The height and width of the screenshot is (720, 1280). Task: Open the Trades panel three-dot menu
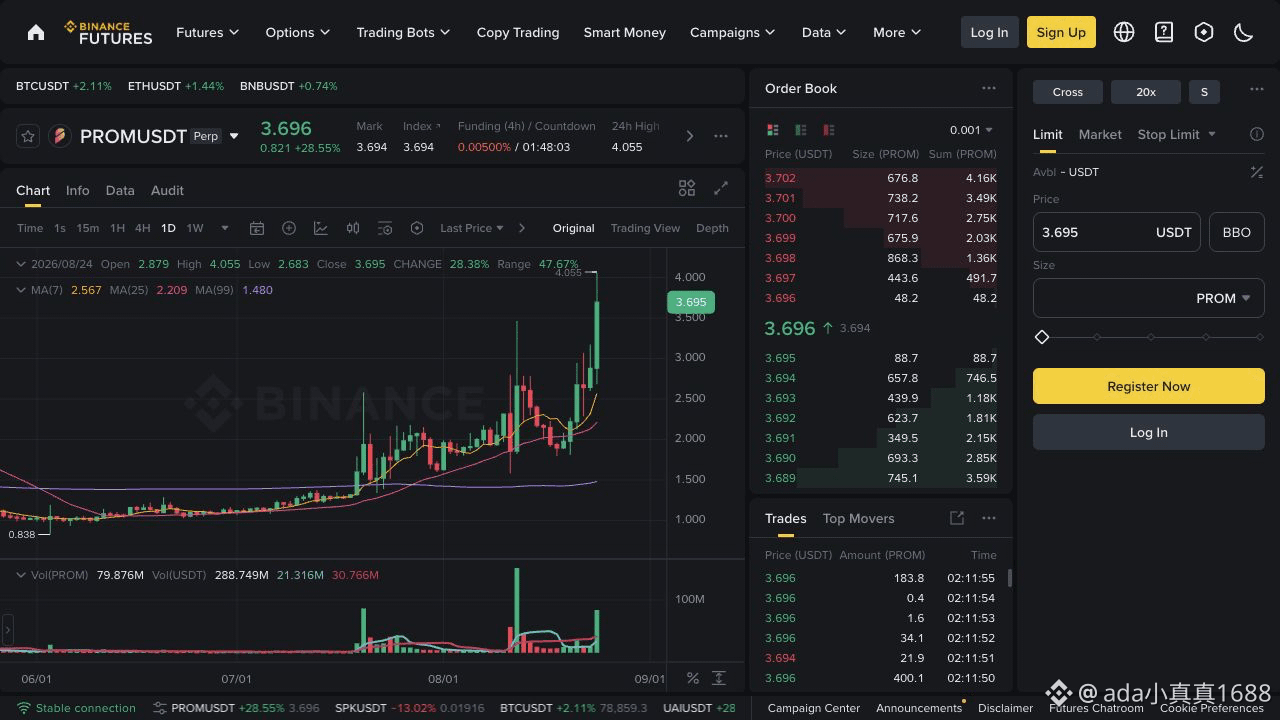989,518
